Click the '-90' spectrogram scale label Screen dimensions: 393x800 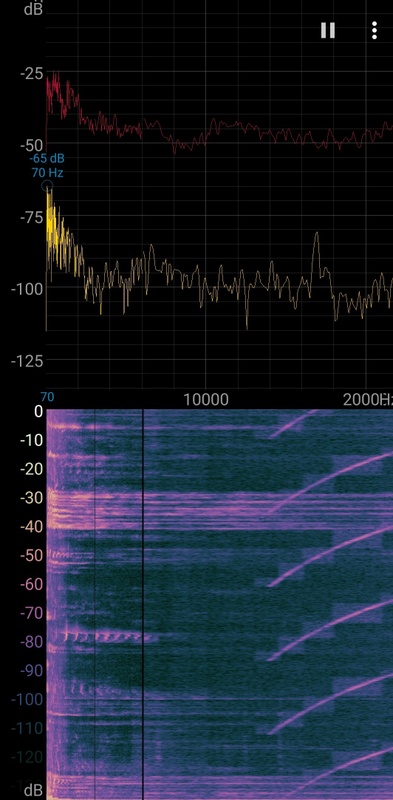32,671
